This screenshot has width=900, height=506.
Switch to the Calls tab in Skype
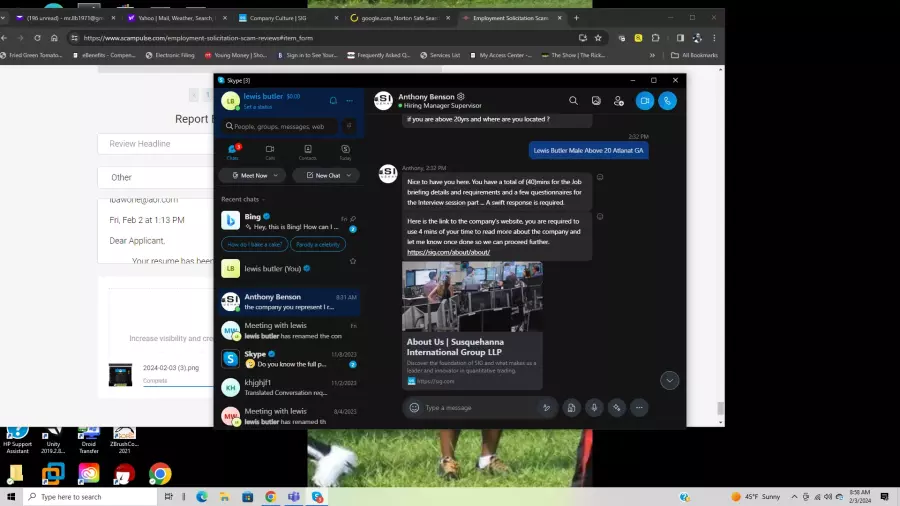(270, 152)
